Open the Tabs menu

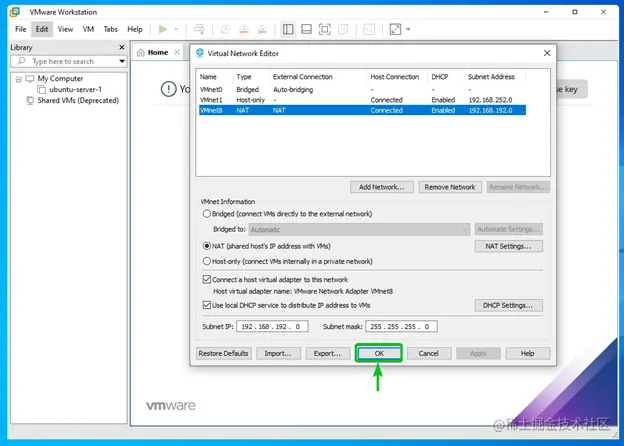click(x=111, y=29)
